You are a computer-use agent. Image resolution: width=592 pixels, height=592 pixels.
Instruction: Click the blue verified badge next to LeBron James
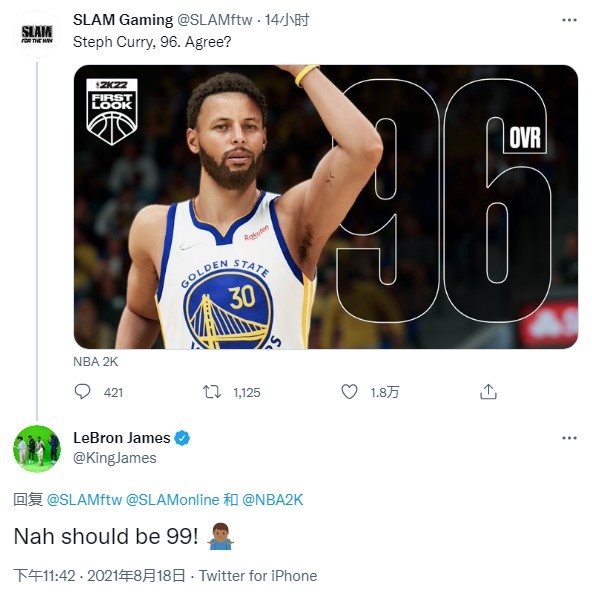click(182, 438)
